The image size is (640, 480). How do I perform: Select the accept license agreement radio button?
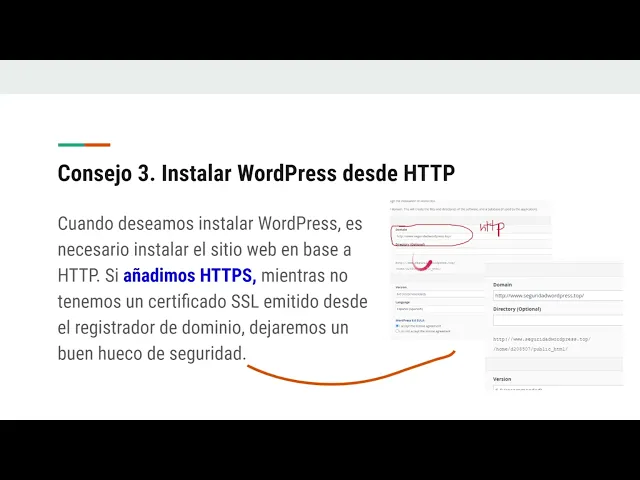398,326
